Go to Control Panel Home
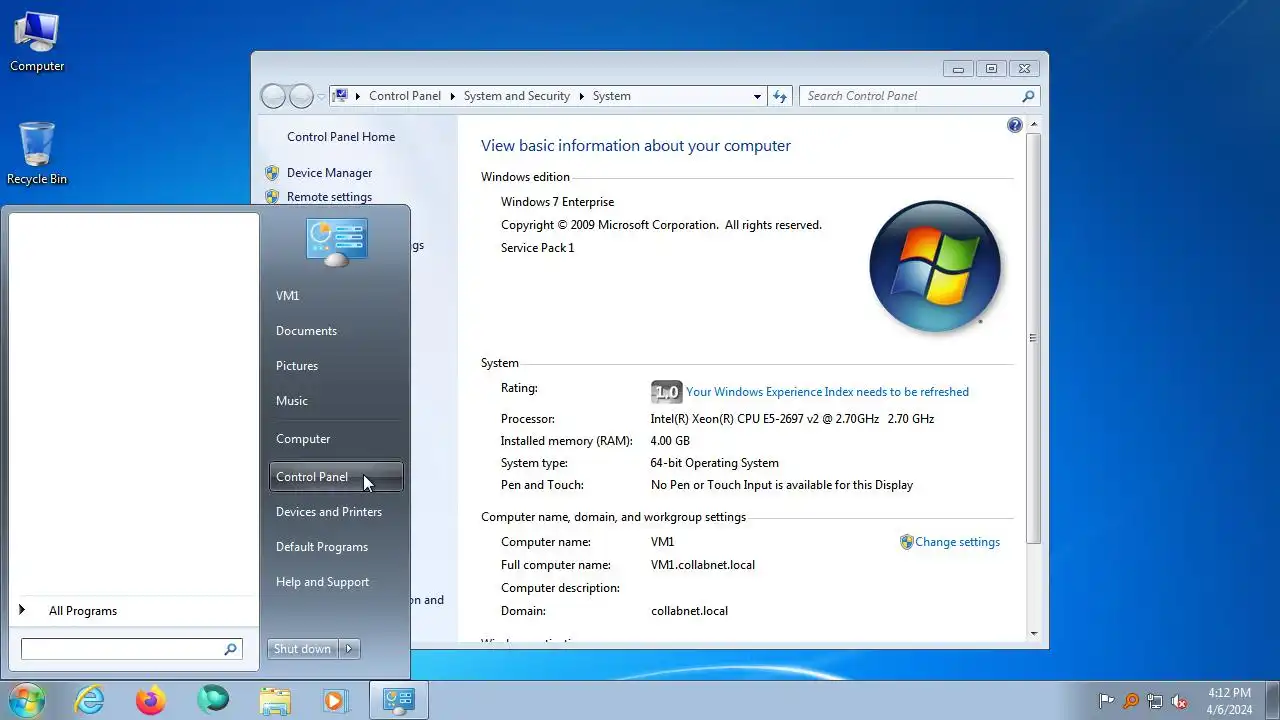 click(341, 137)
